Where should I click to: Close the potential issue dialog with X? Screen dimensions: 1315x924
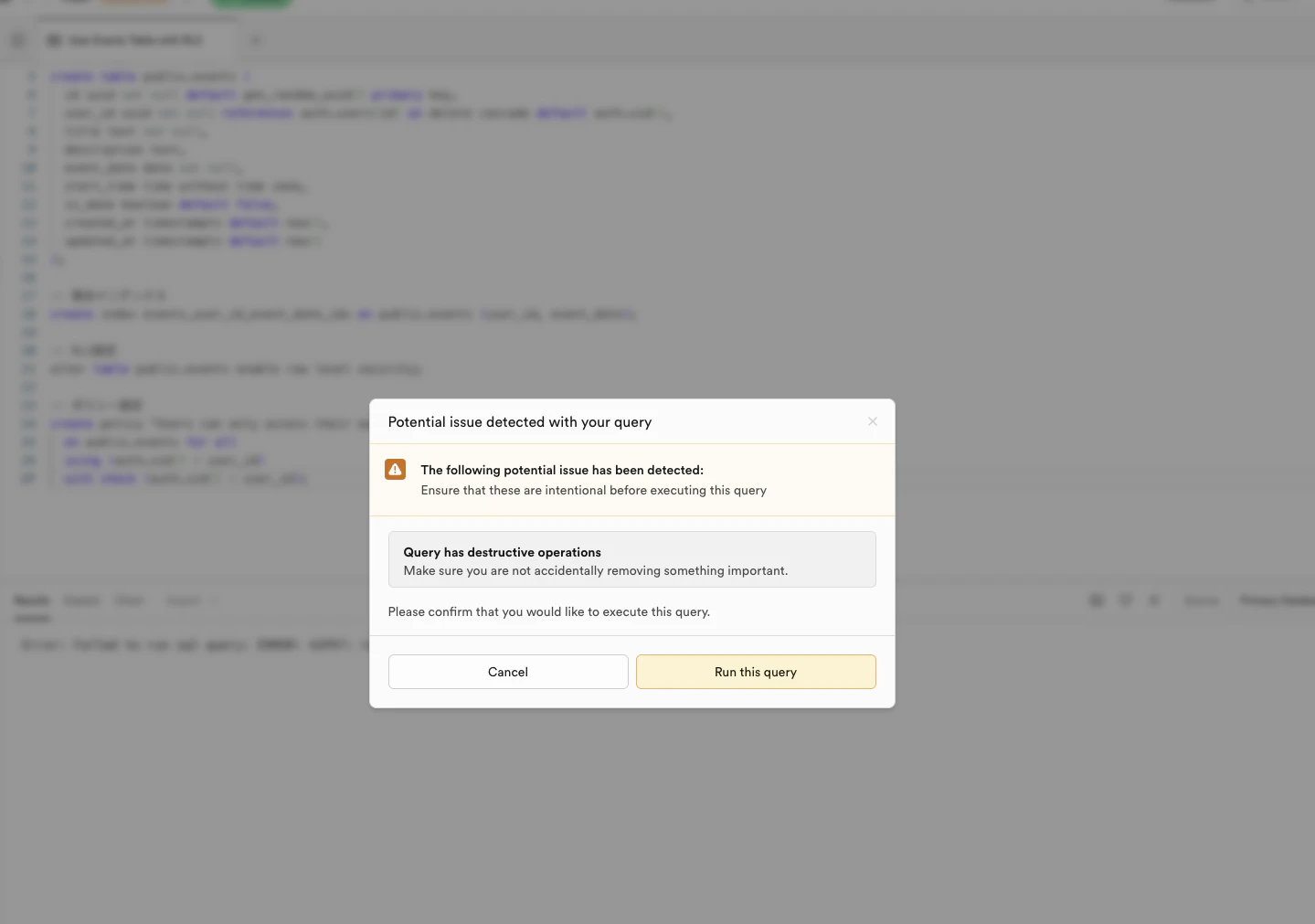(x=873, y=421)
